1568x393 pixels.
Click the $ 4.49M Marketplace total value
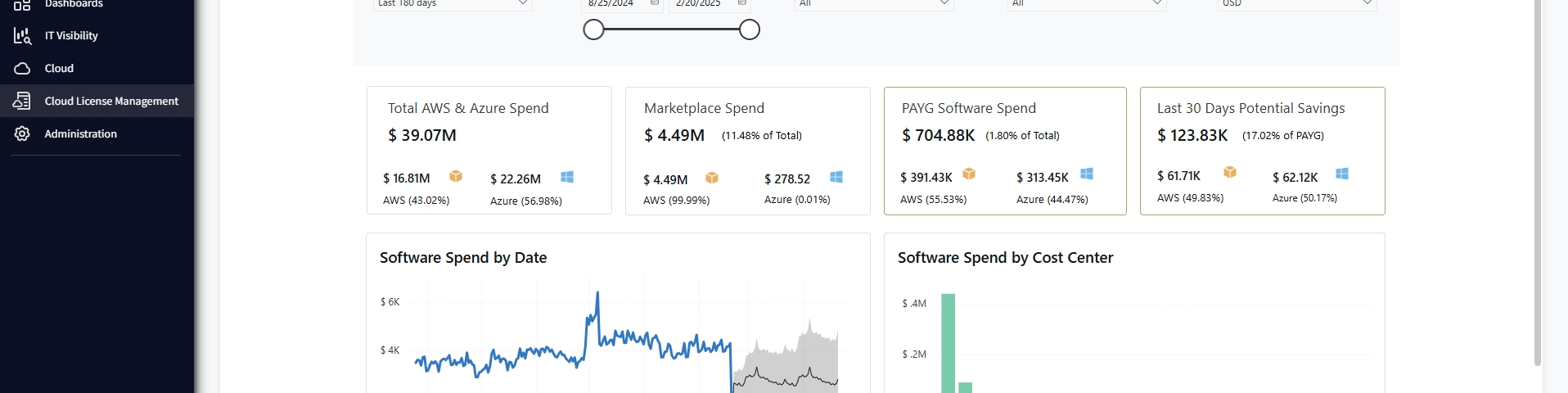pyautogui.click(x=674, y=135)
